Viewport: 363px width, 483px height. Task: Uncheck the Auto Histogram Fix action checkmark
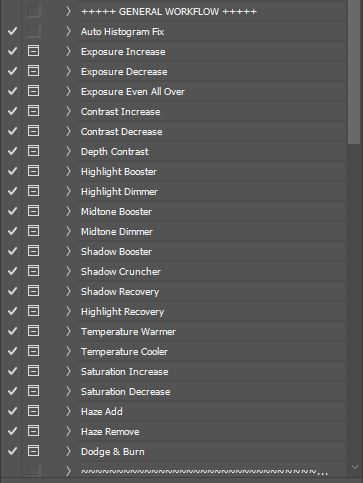(13, 31)
